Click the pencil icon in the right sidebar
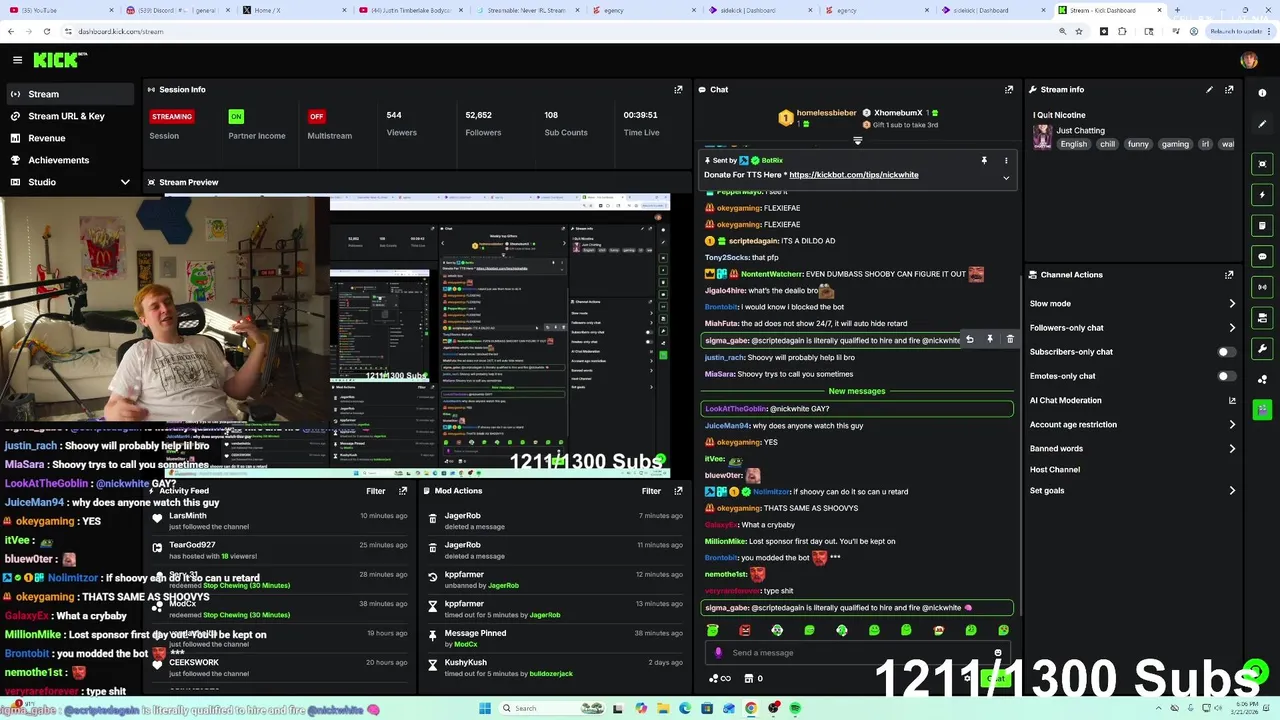Image resolution: width=1280 pixels, height=720 pixels. 1262,124
